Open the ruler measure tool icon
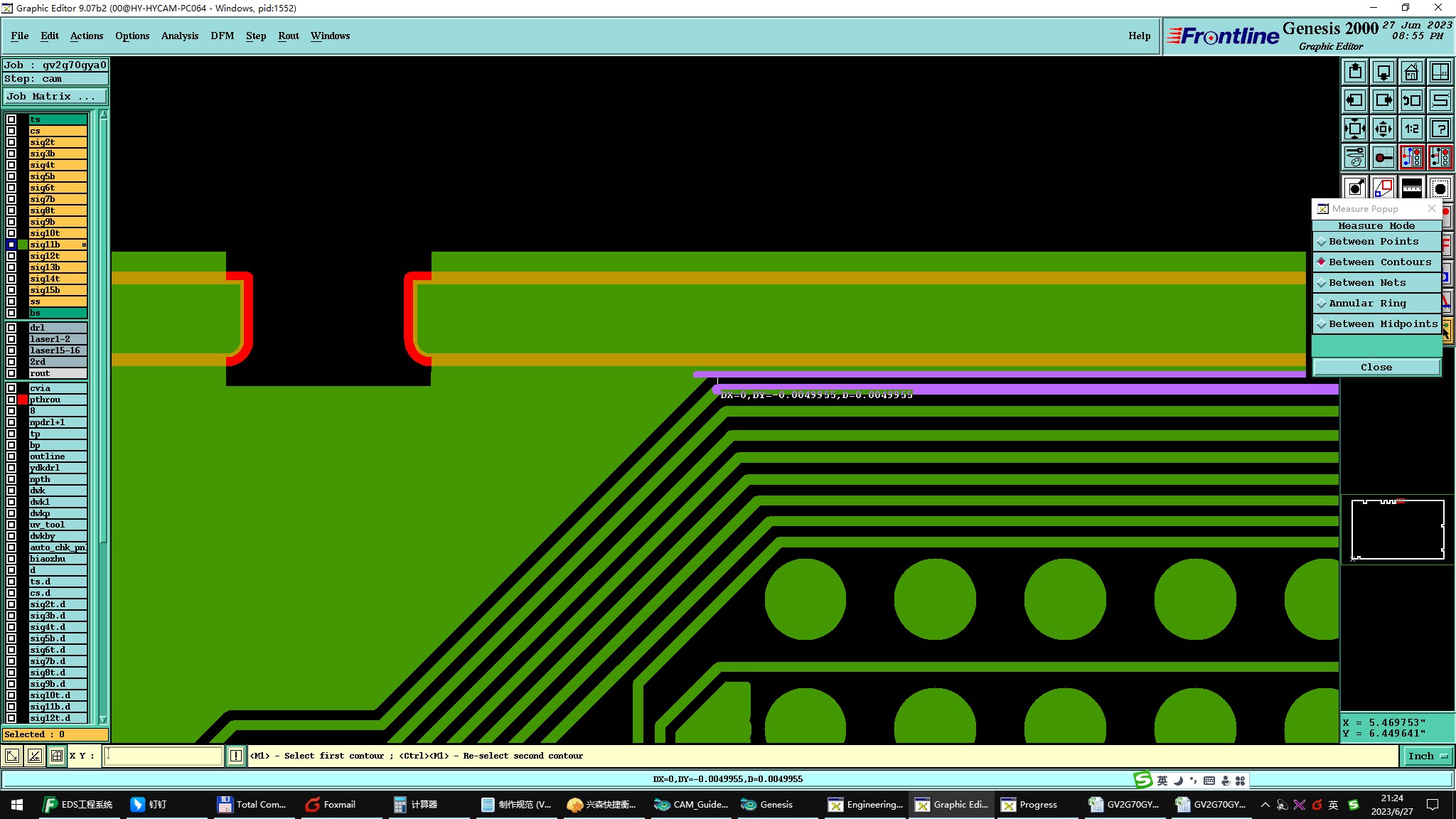Viewport: 1456px width, 819px height. [1411, 188]
